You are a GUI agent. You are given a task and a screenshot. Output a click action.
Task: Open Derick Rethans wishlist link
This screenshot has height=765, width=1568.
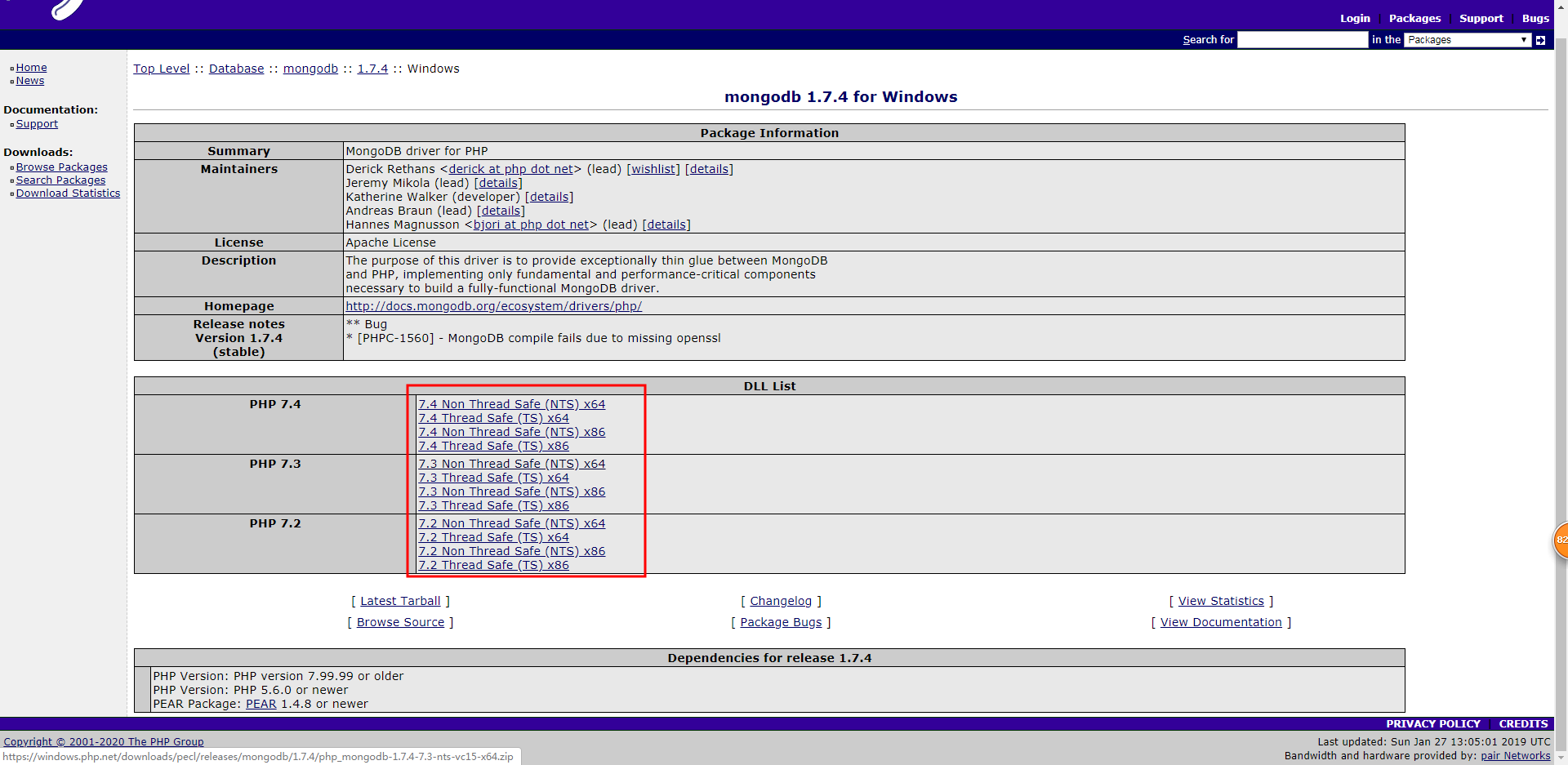tap(653, 169)
